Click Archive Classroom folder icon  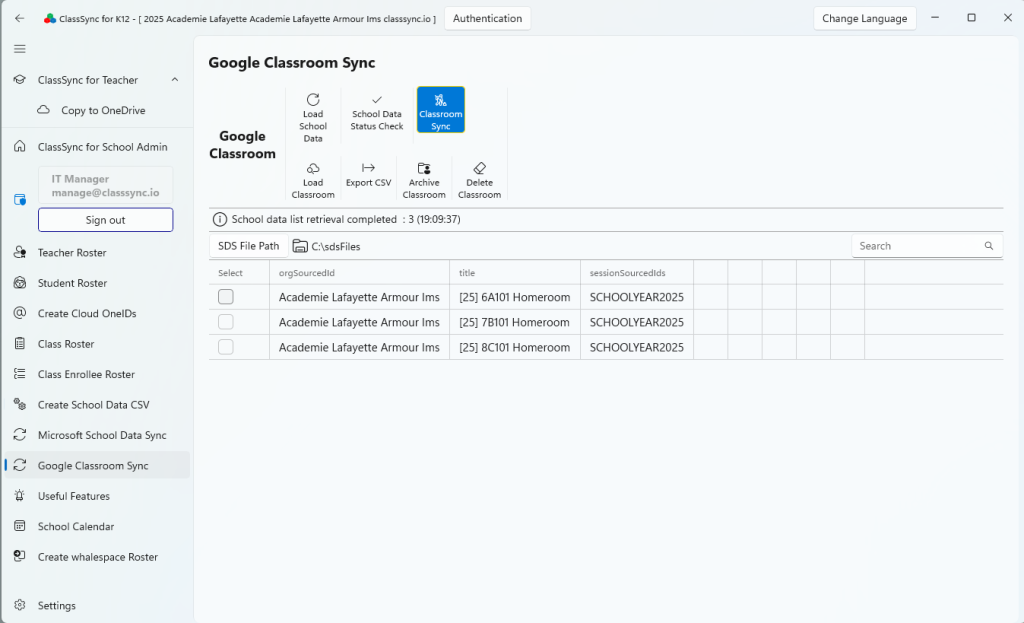424,168
